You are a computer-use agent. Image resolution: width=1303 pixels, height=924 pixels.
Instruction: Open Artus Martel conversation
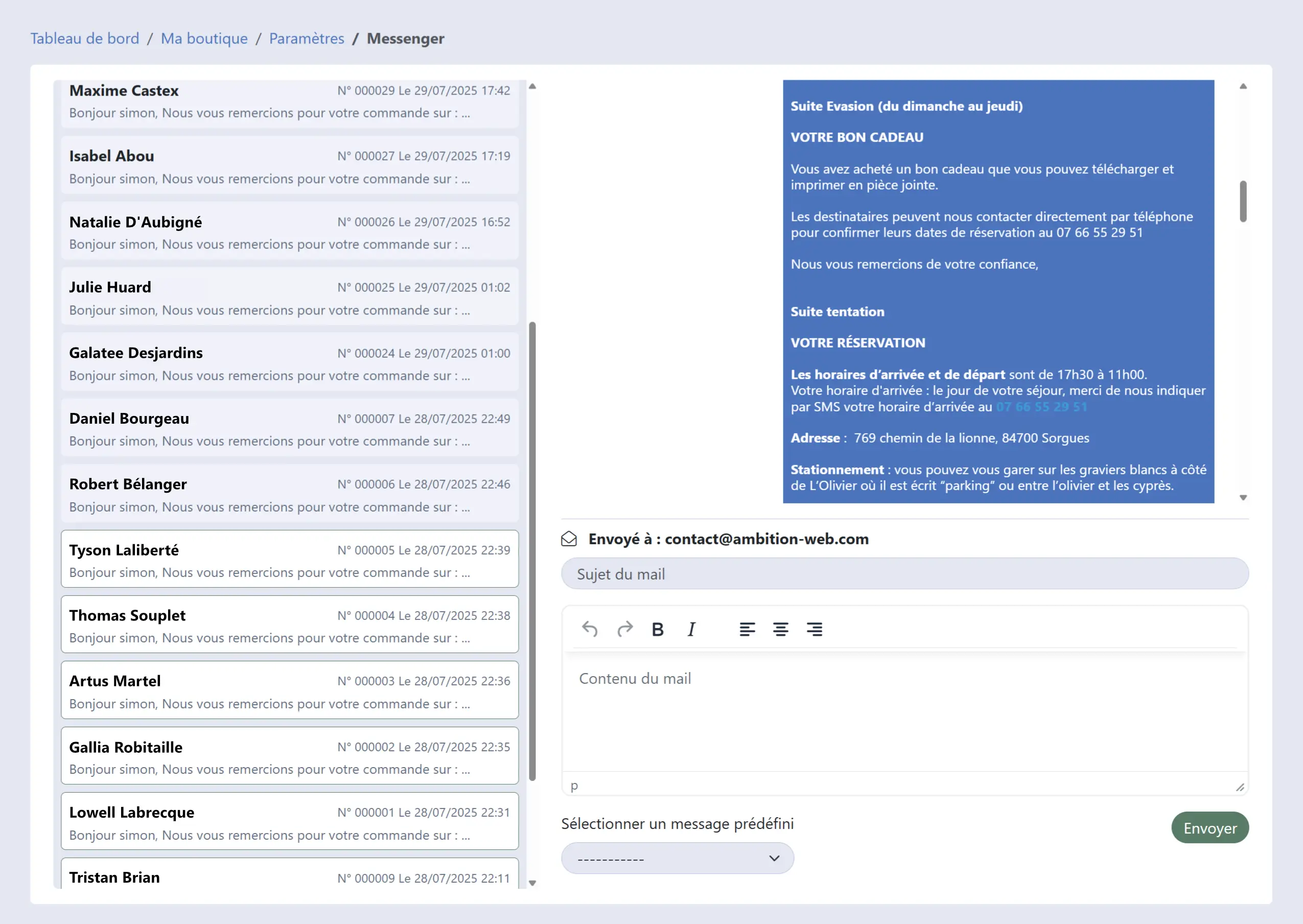[290, 690]
